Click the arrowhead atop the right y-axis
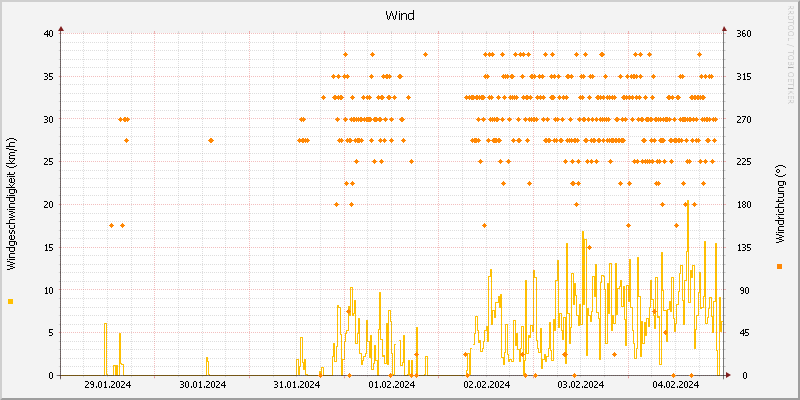 point(723,29)
